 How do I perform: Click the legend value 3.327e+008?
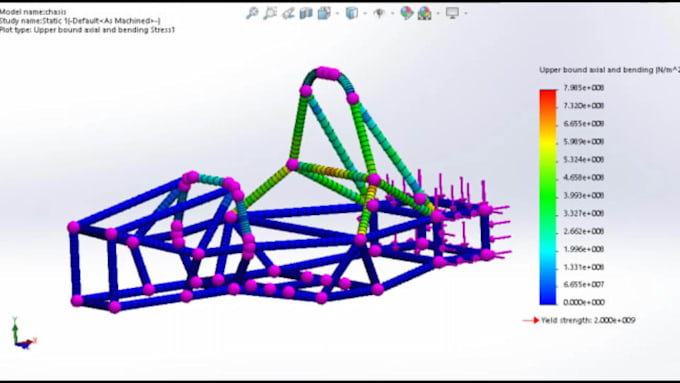click(x=584, y=213)
